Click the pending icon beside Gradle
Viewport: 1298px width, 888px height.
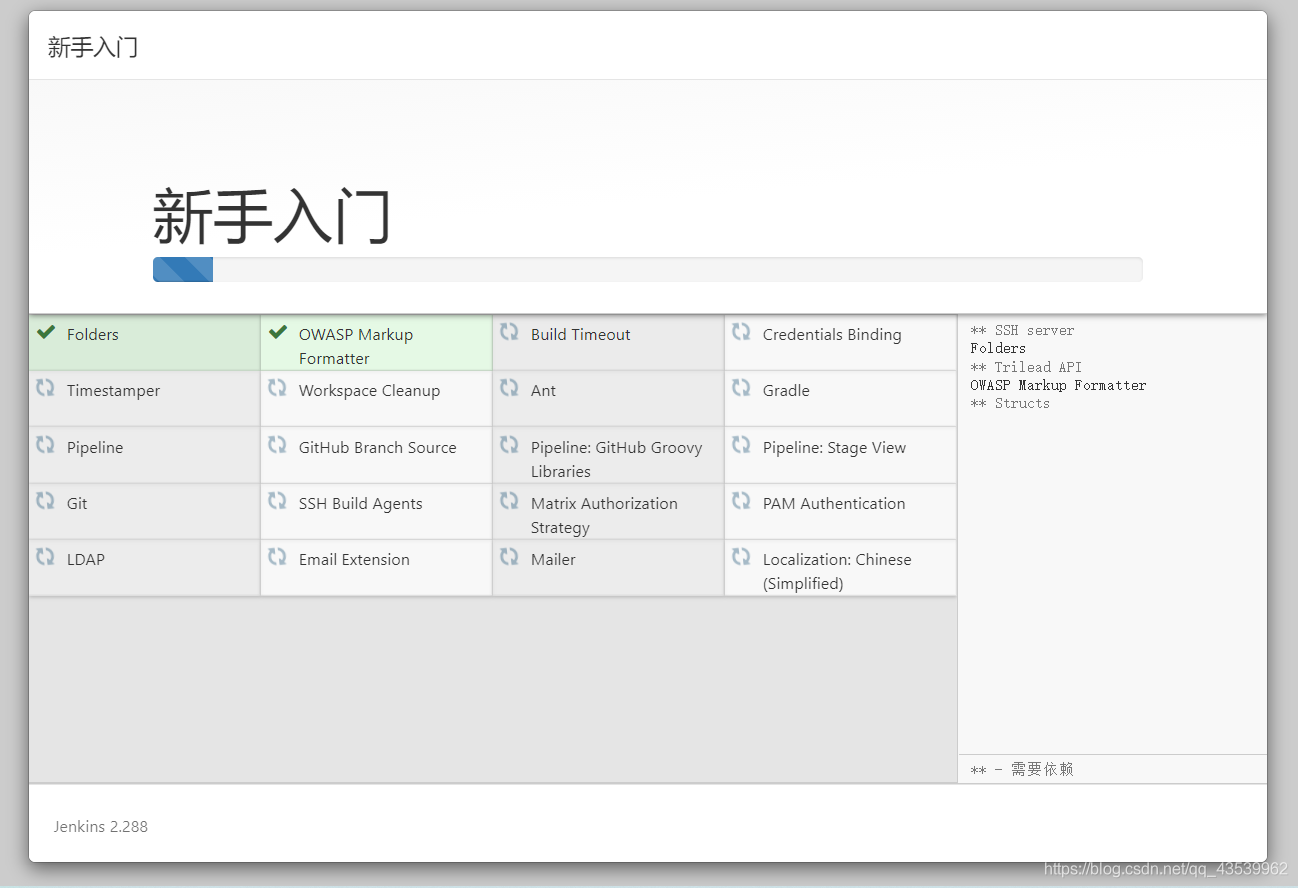click(741, 388)
